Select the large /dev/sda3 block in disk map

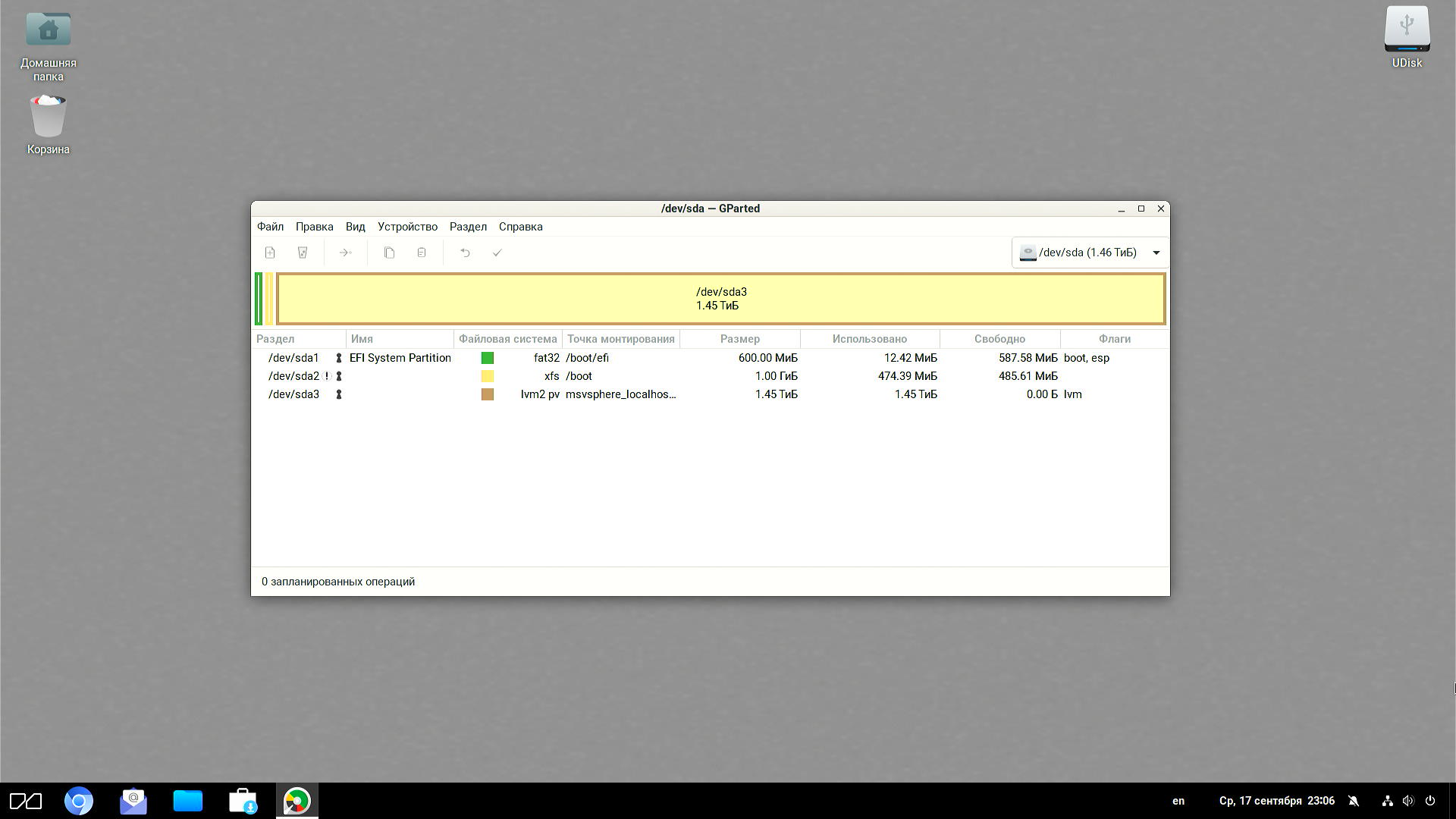pyautogui.click(x=720, y=299)
